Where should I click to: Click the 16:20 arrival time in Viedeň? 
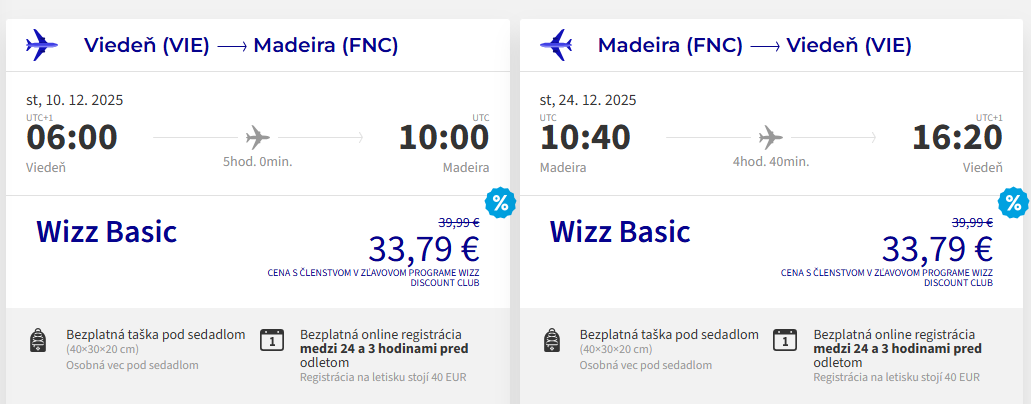pos(957,138)
